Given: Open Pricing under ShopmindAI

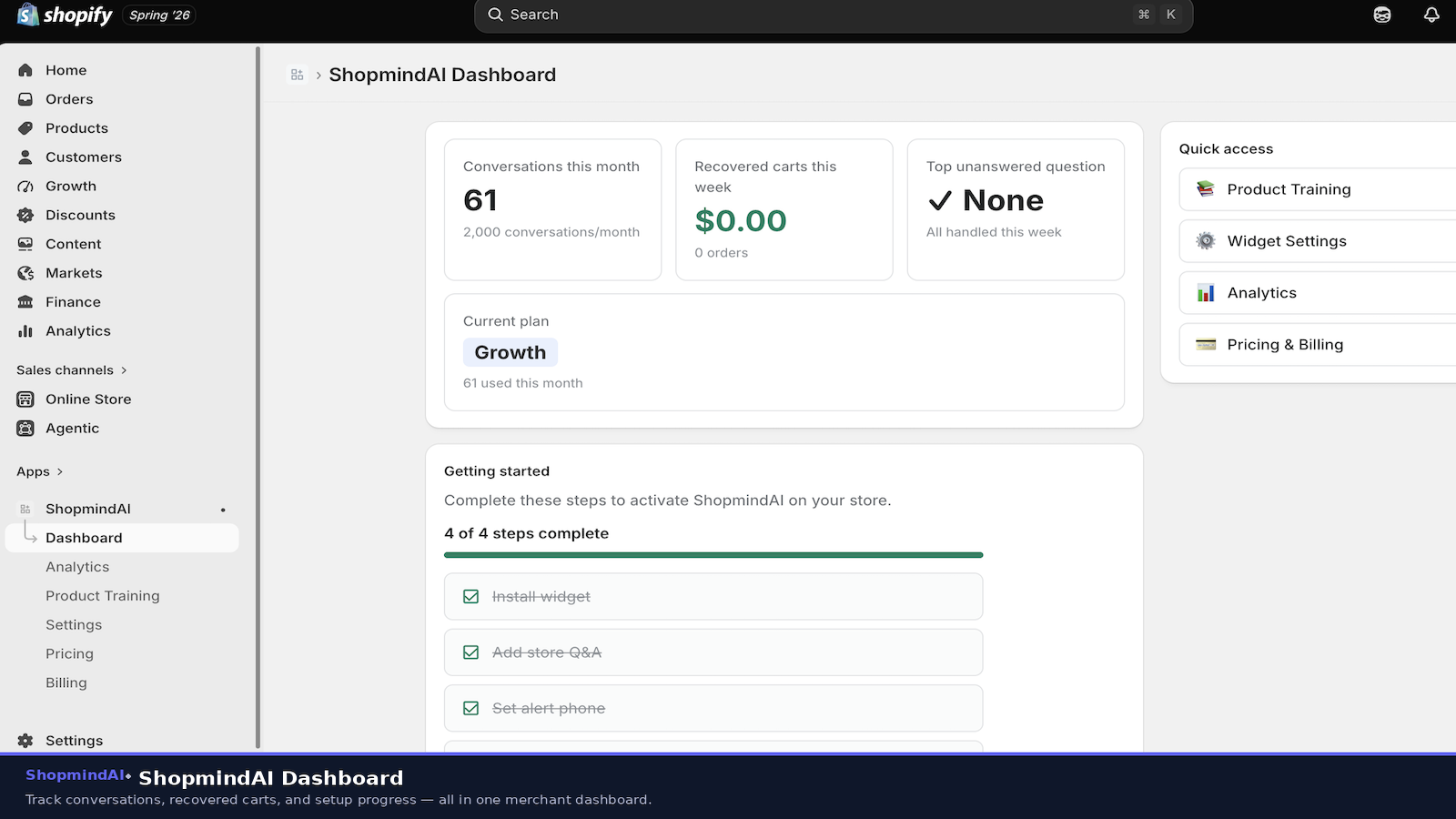Looking at the screenshot, I should click(69, 654).
